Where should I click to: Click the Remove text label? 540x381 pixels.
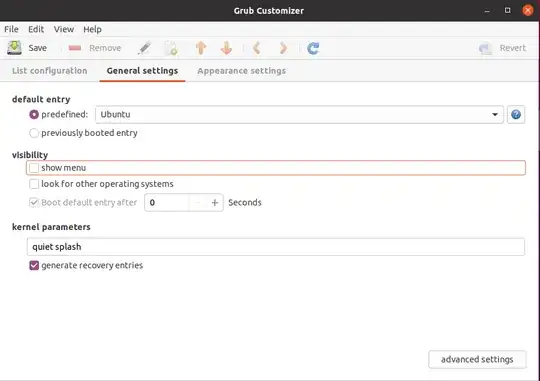pos(105,48)
